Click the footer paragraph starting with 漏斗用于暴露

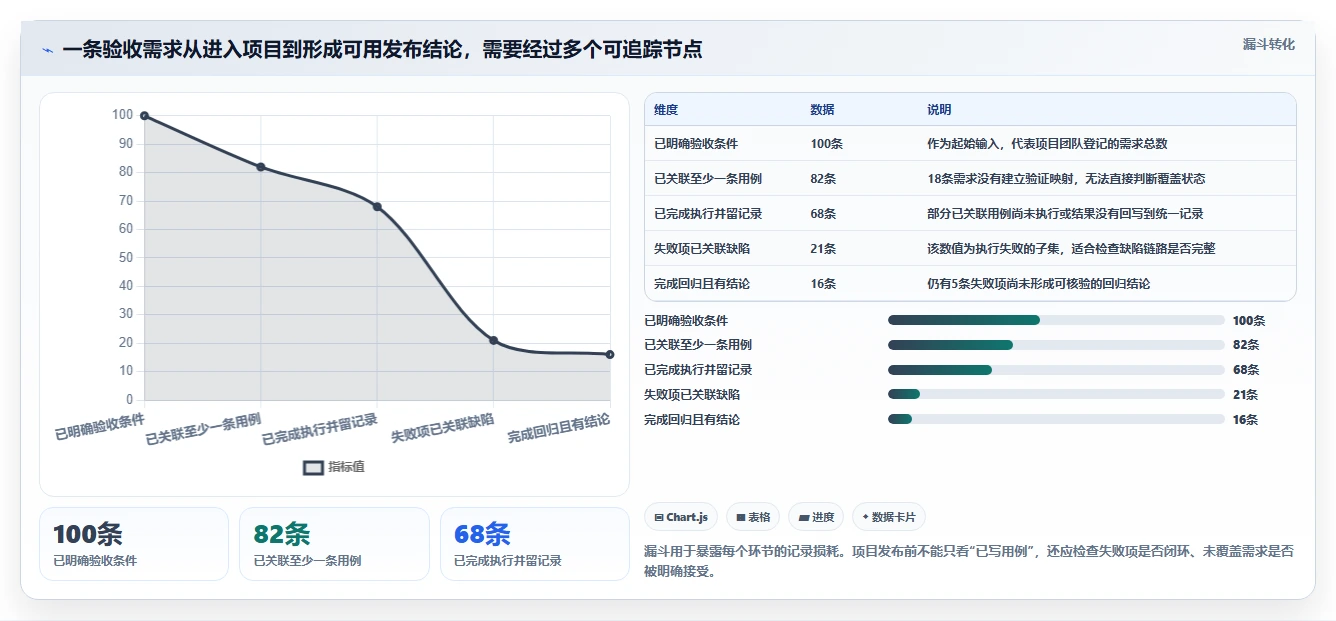click(x=969, y=561)
